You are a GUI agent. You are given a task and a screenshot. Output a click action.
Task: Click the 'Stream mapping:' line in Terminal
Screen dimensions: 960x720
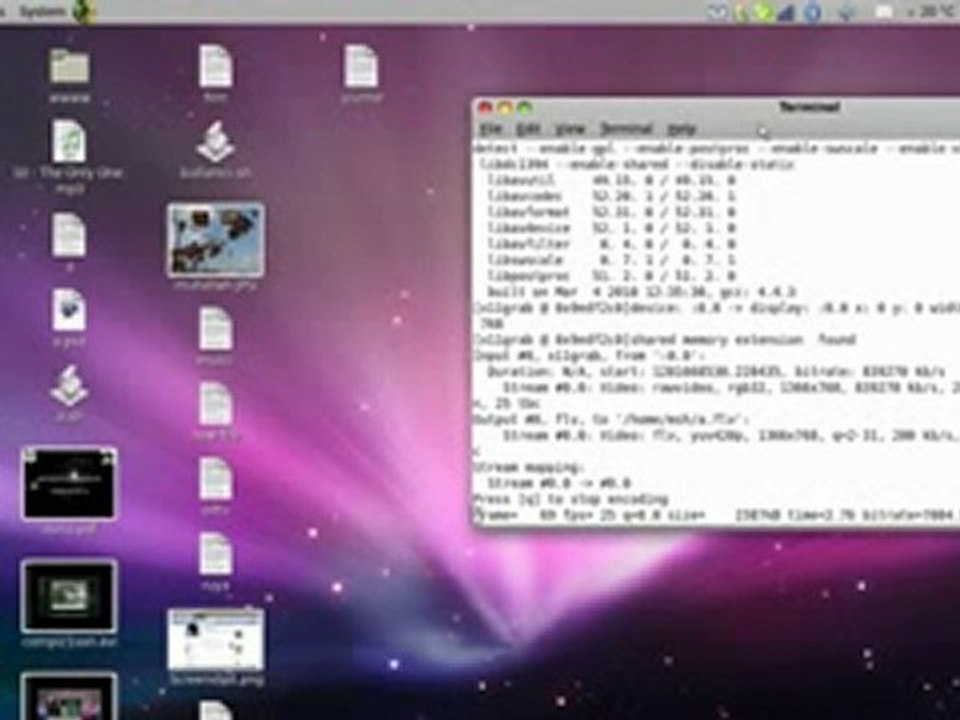pyautogui.click(x=529, y=467)
